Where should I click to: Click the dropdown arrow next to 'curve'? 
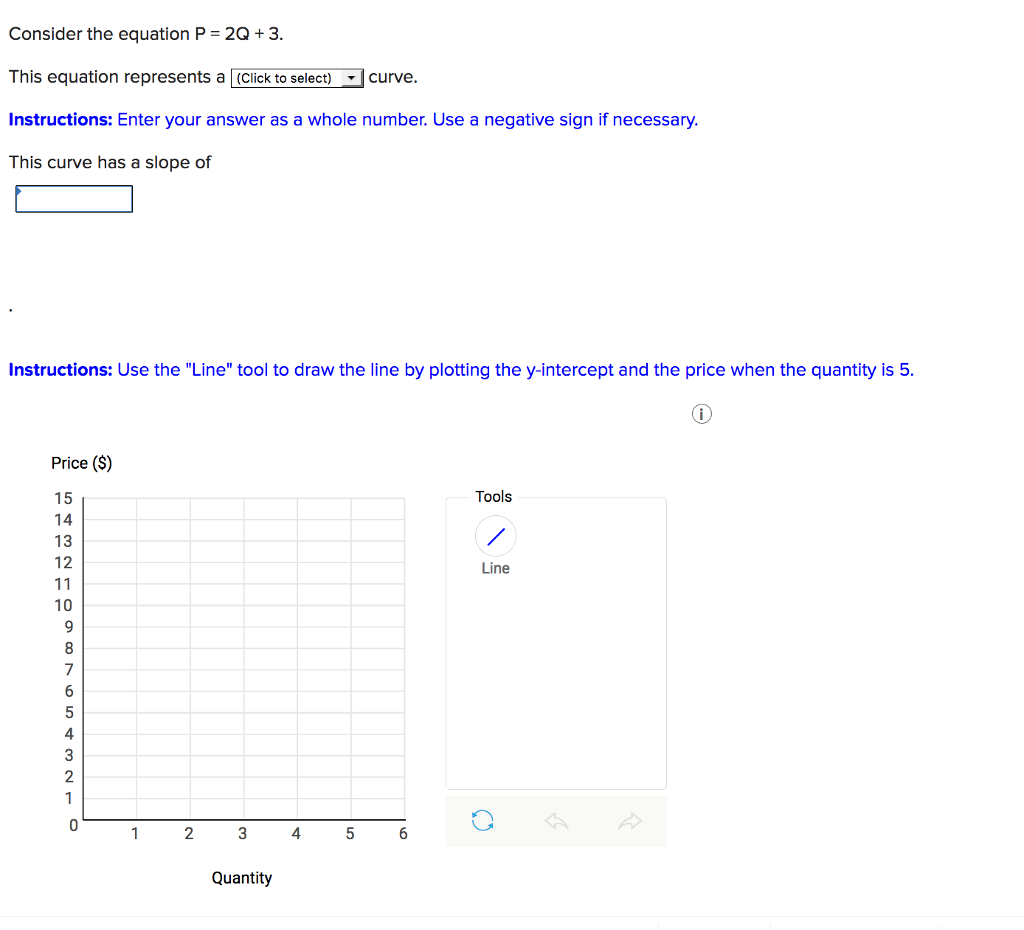click(x=352, y=77)
